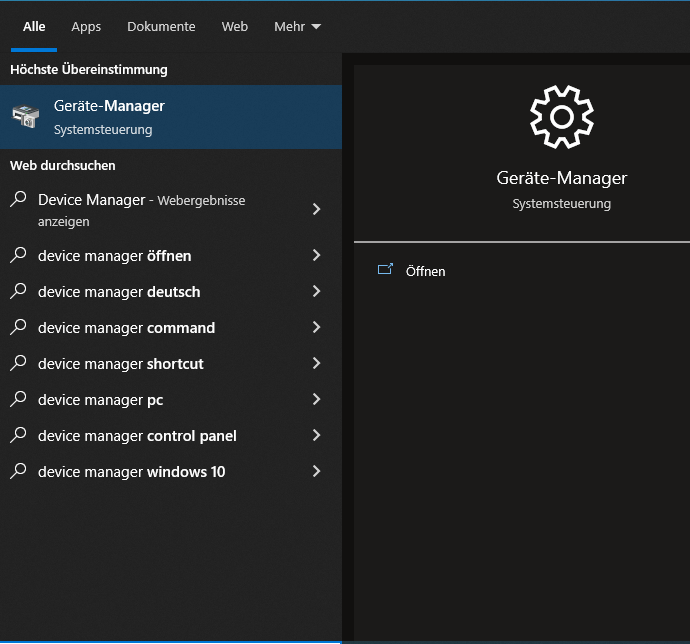The image size is (690, 644).
Task: Click the Geräte-Manager title in preview pane
Action: [x=561, y=178]
